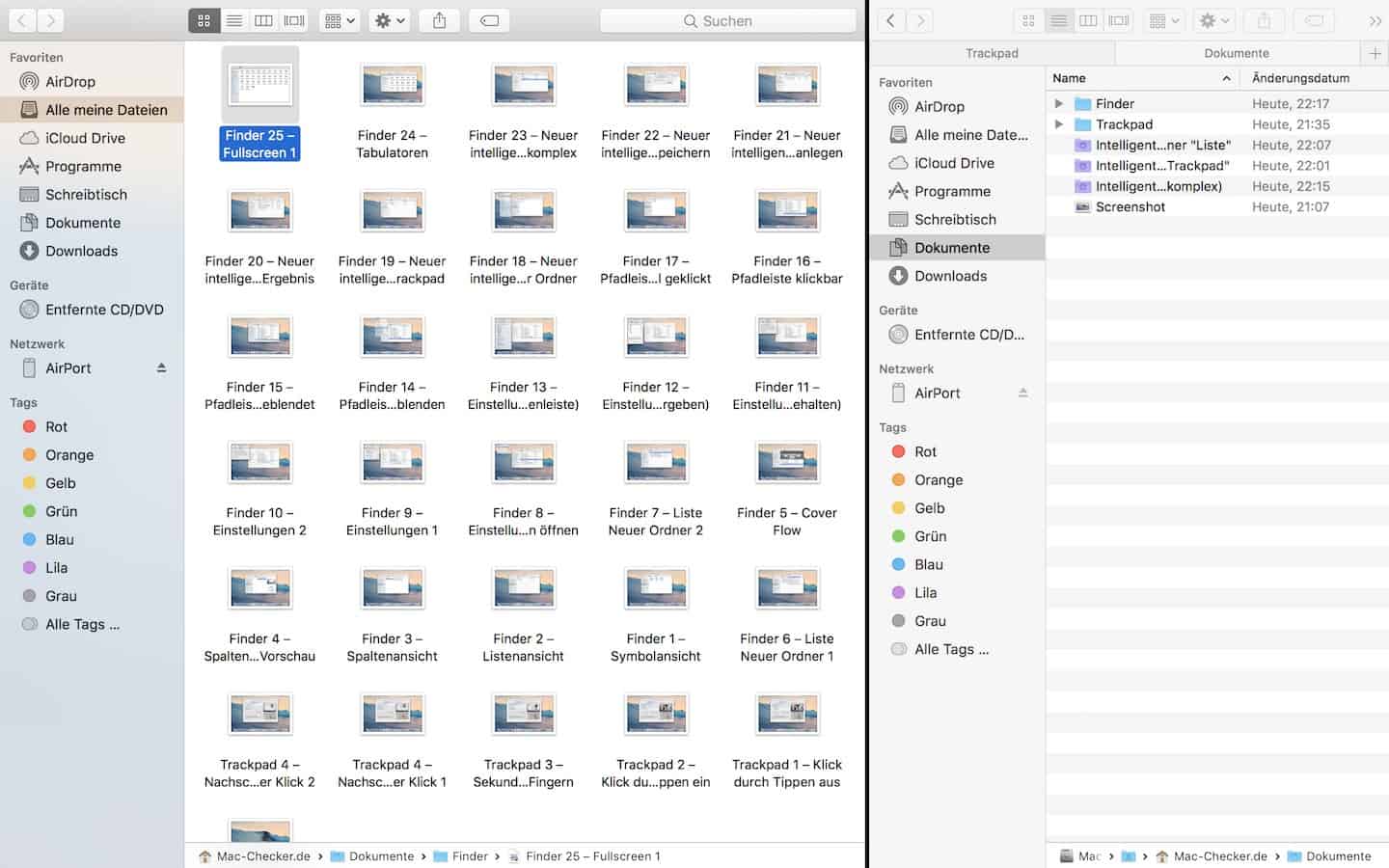The width and height of the screenshot is (1389, 868).
Task: Expand the Finder folder row
Action: pos(1059,103)
